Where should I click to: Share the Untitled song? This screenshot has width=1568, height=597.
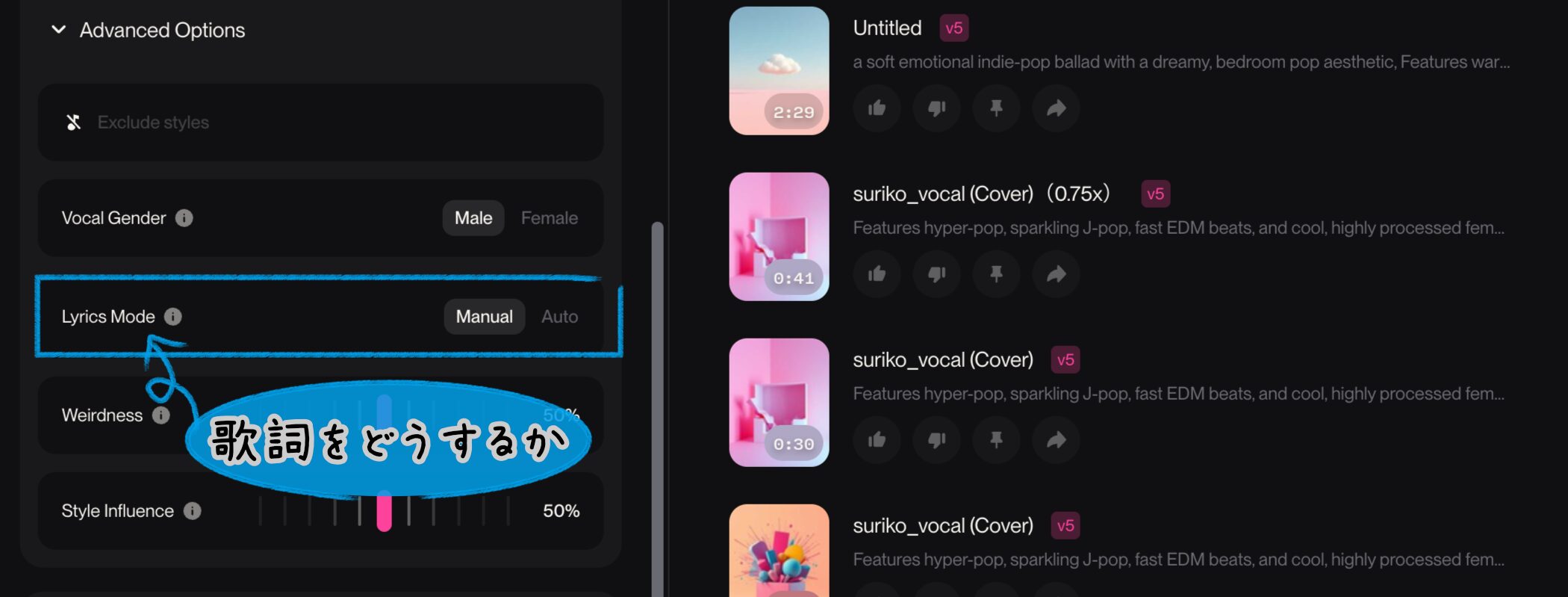[x=1057, y=108]
